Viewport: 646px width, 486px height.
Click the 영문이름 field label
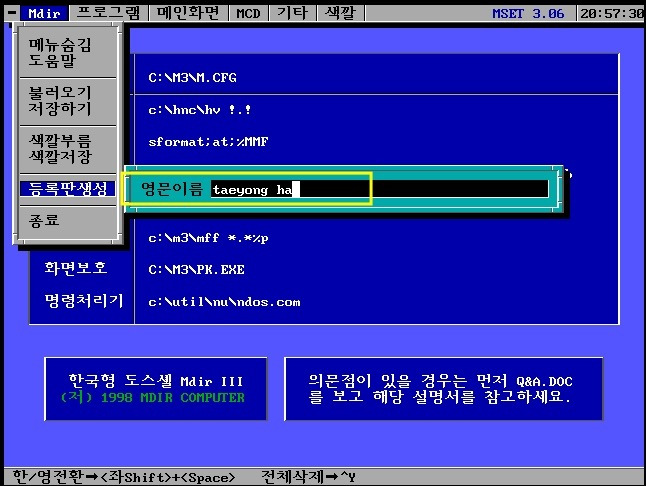(x=172, y=189)
